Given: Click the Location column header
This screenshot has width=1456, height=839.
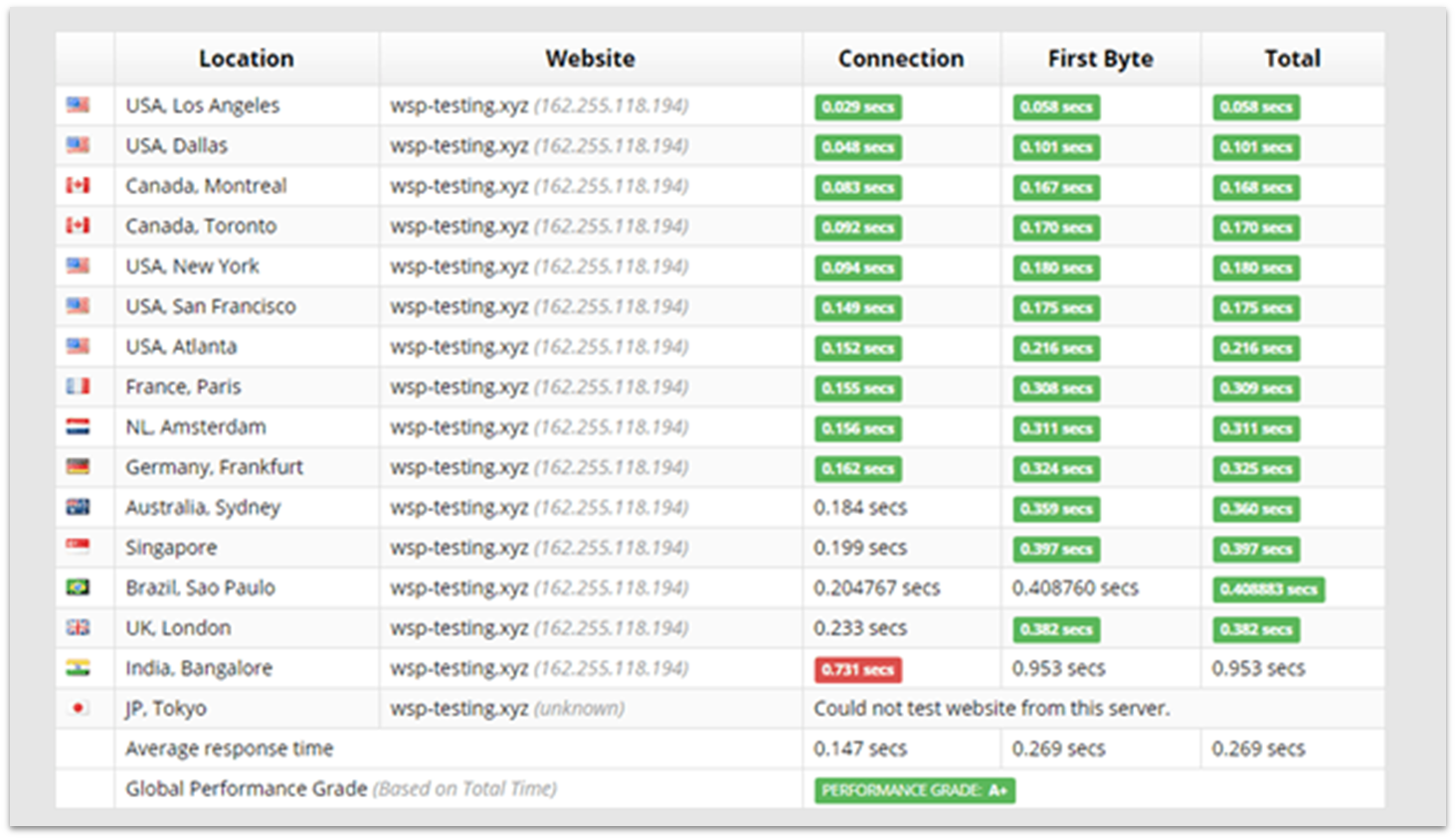Looking at the screenshot, I should pyautogui.click(x=247, y=59).
